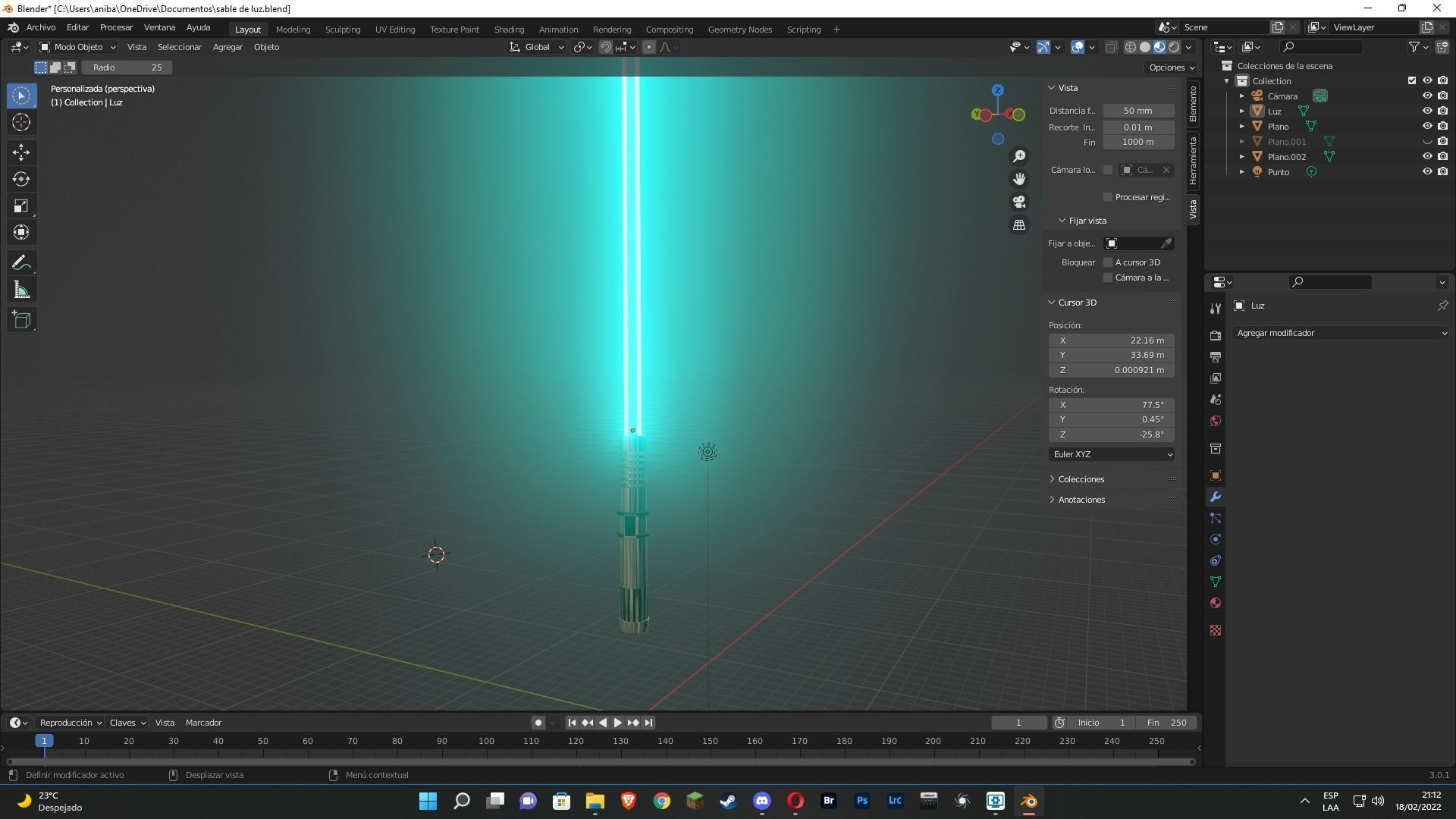Select the Rotate tool

click(x=21, y=179)
